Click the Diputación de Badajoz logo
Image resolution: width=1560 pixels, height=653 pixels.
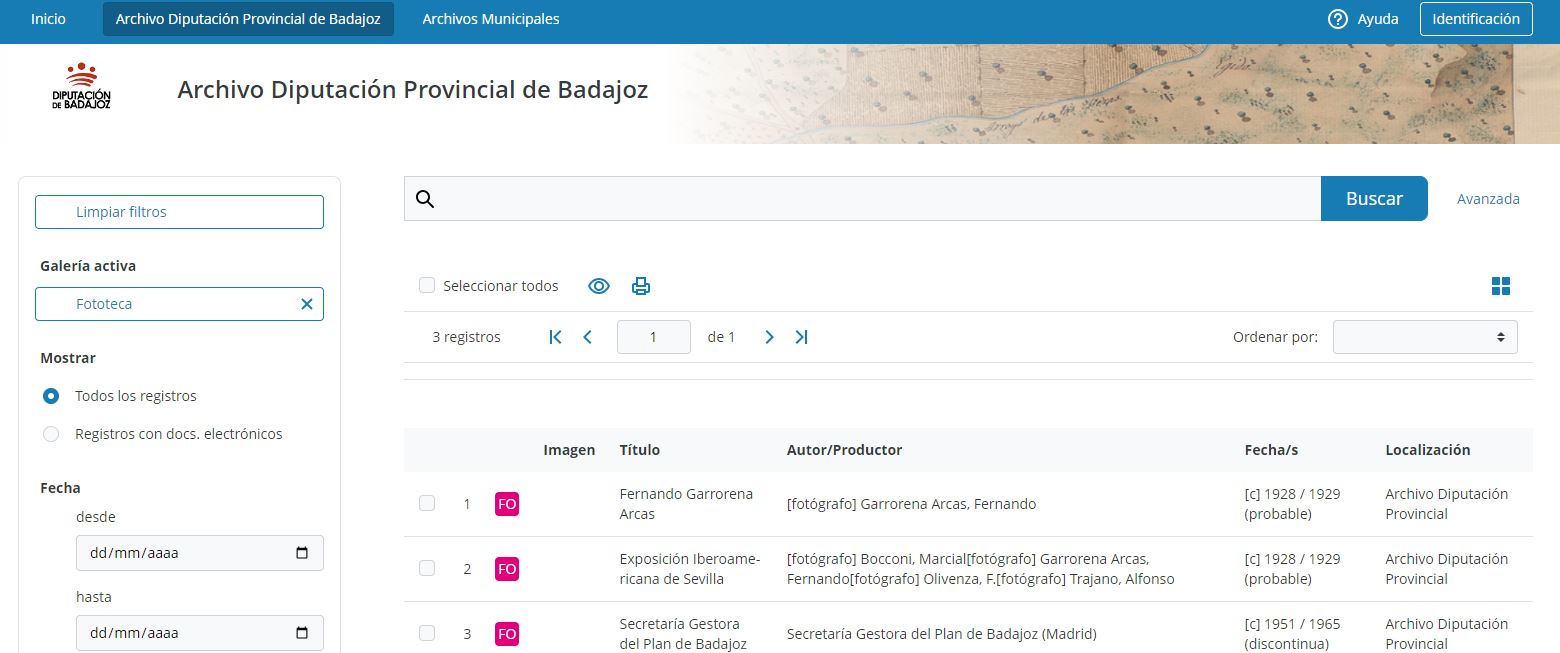point(81,86)
